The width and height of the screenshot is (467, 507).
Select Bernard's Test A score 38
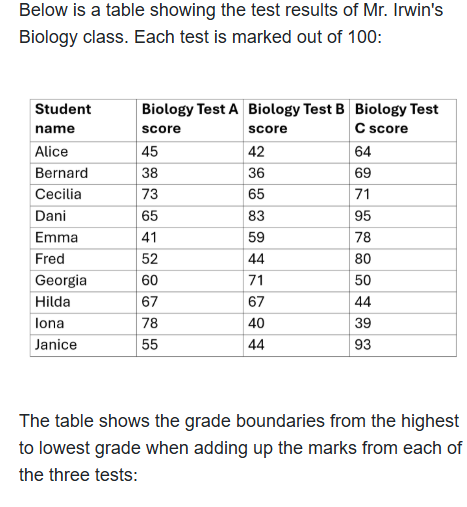[x=190, y=174]
